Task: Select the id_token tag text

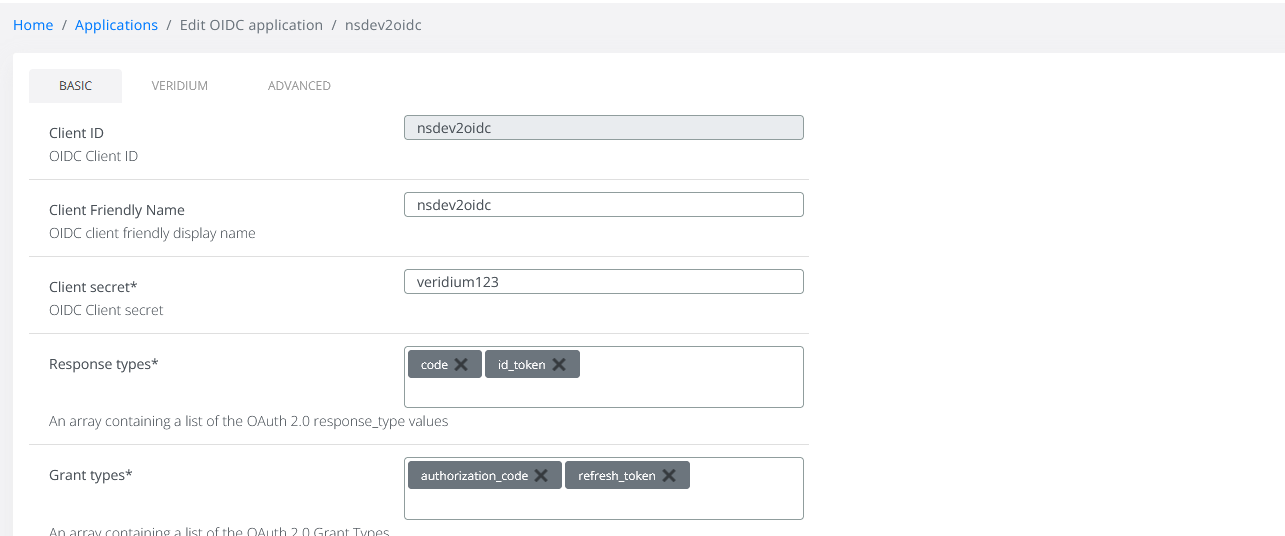Action: click(x=521, y=365)
